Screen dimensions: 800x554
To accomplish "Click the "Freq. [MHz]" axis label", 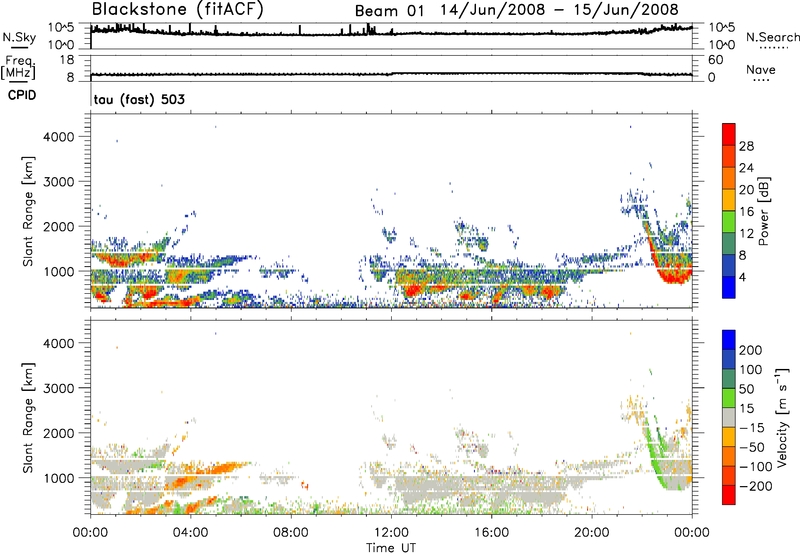I will [18, 68].
